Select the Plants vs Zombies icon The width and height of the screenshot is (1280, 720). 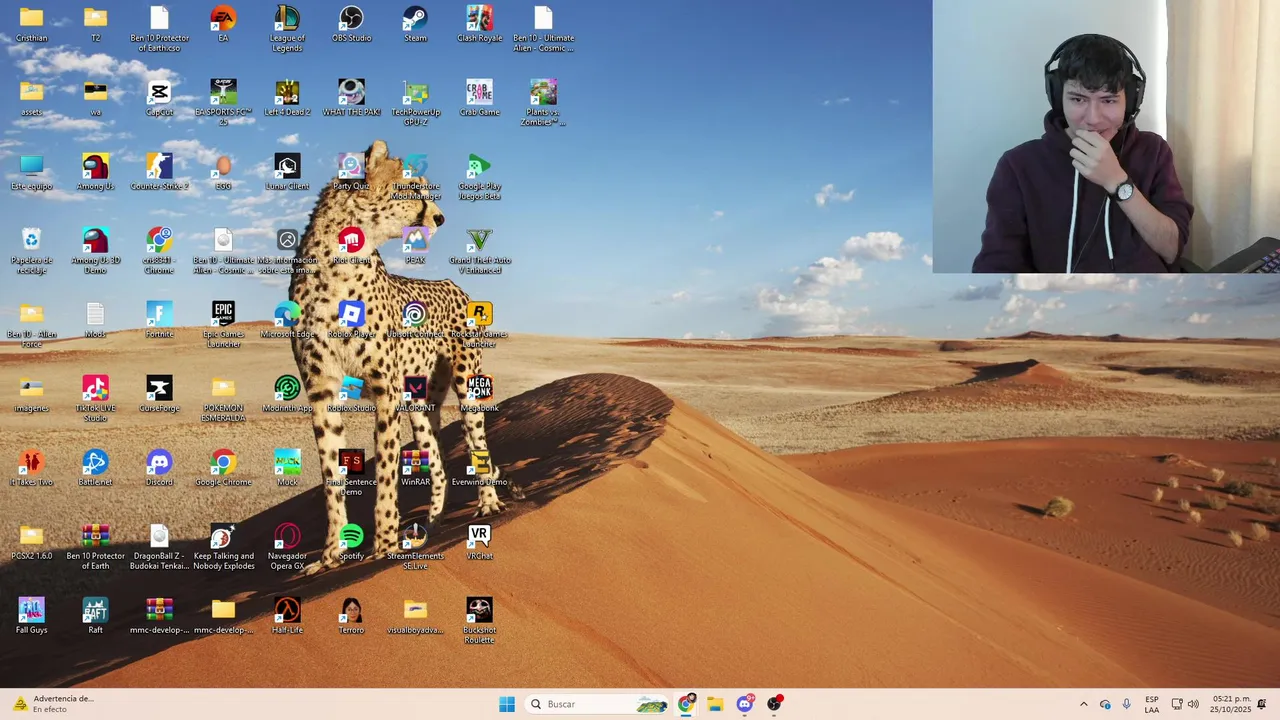[543, 102]
